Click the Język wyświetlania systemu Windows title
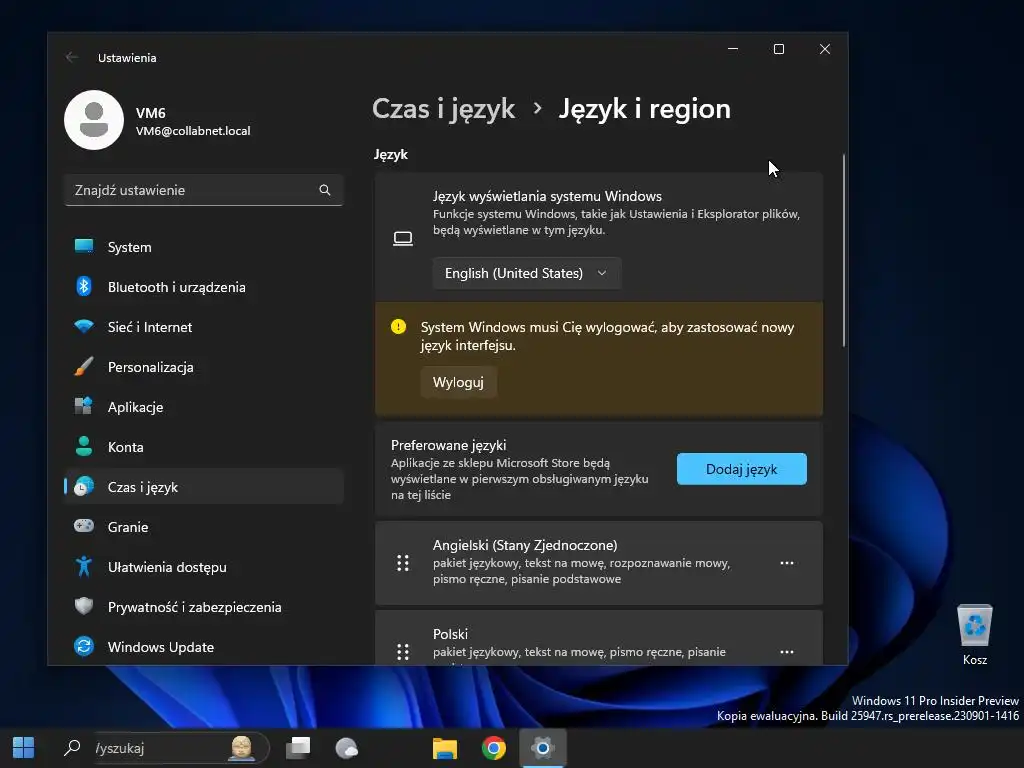Image resolution: width=1024 pixels, height=768 pixels. coord(547,196)
